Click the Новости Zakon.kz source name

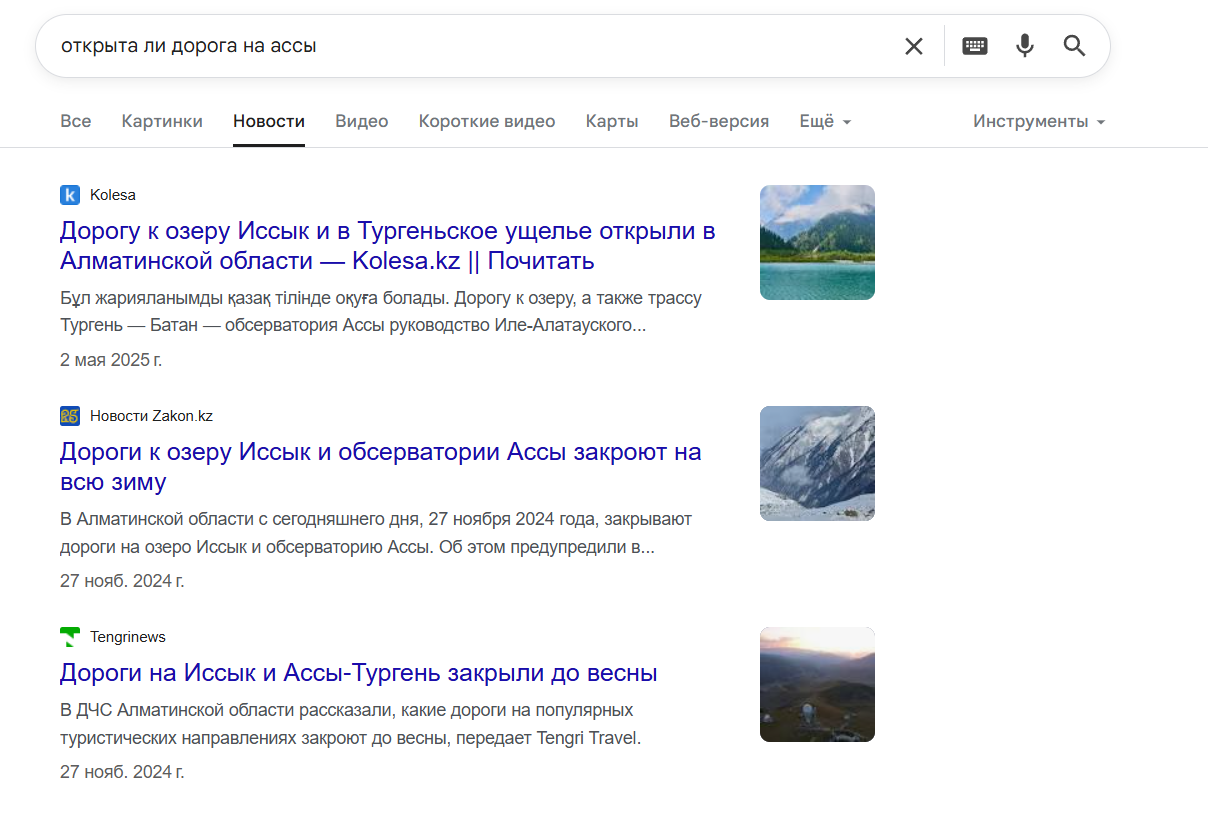[x=151, y=416]
